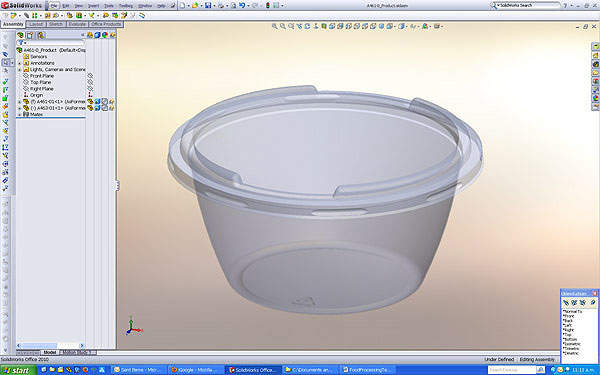Expand Lights, Cameras and Scene node

[x=20, y=69]
